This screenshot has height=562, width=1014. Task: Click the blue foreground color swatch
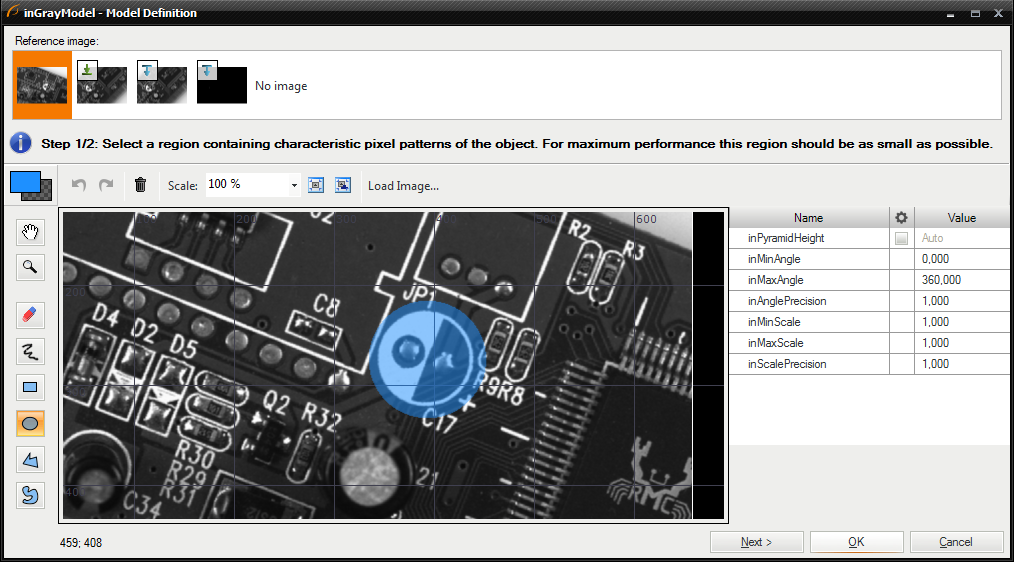(x=24, y=182)
